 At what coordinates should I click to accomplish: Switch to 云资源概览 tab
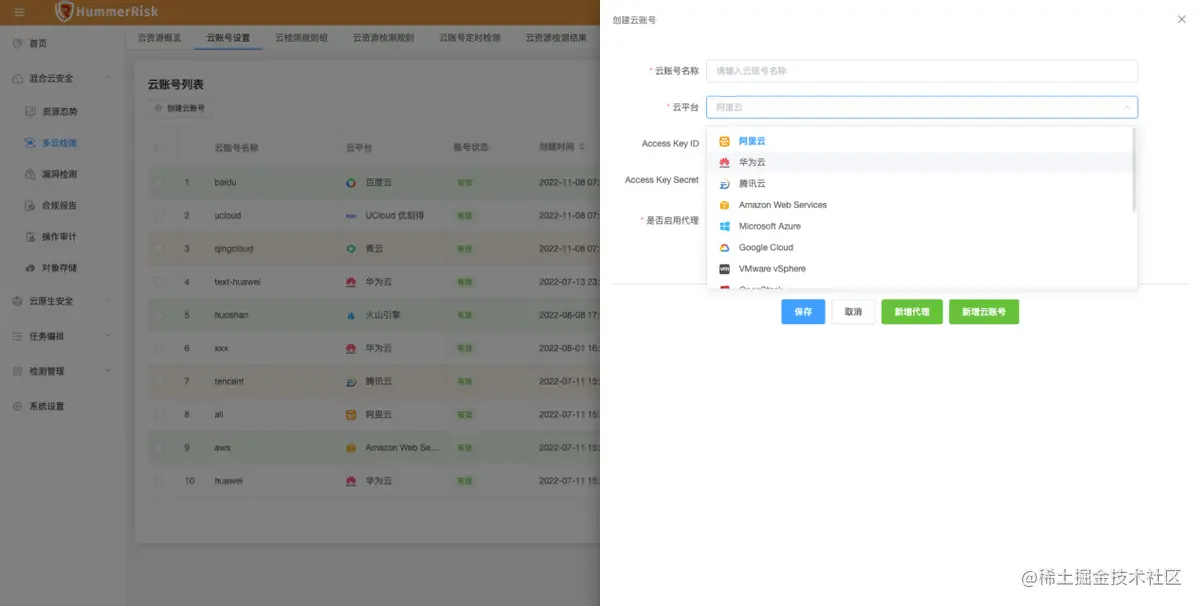159,38
